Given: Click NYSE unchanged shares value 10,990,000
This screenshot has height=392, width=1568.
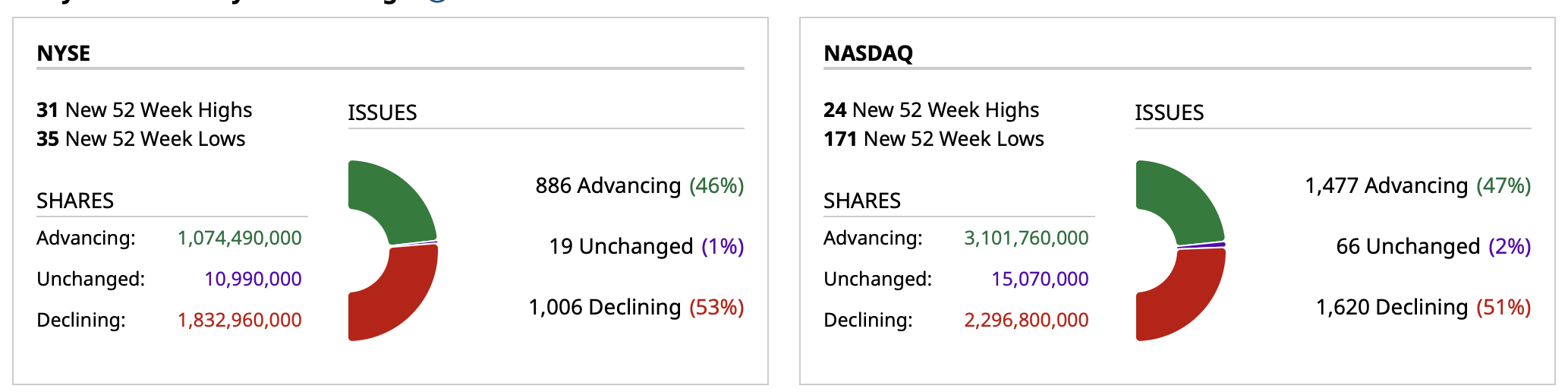Looking at the screenshot, I should click(x=253, y=280).
